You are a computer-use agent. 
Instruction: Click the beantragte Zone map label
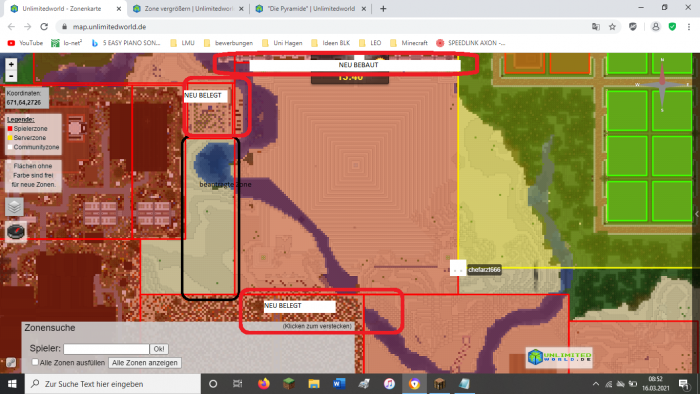225,184
